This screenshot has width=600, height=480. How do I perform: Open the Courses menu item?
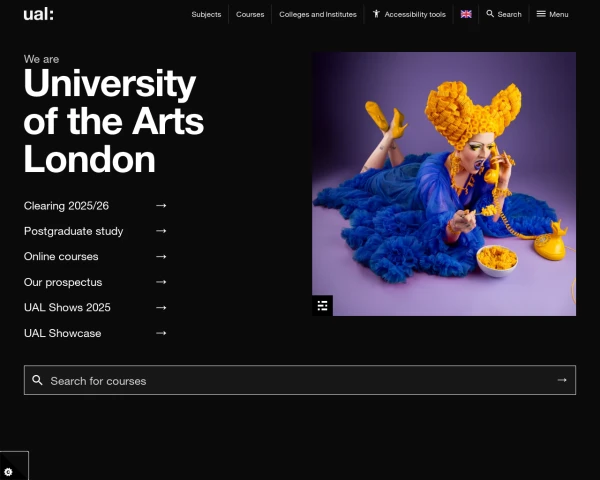coord(250,15)
